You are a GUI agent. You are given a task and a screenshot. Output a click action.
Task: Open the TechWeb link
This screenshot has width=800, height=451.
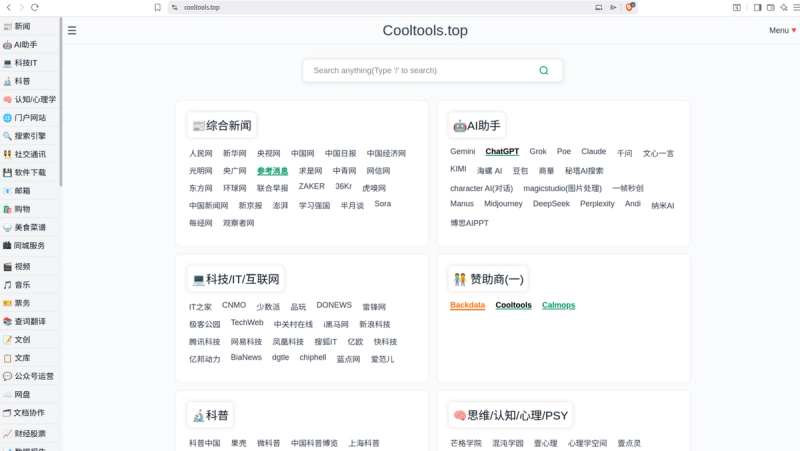(247, 322)
